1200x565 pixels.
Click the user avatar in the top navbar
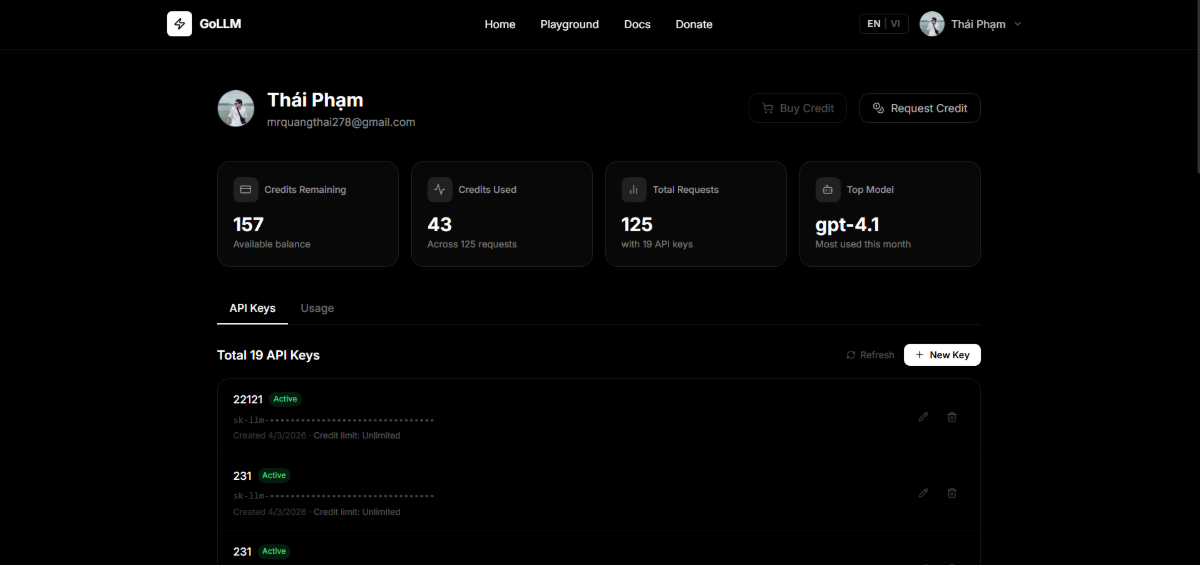(x=932, y=24)
